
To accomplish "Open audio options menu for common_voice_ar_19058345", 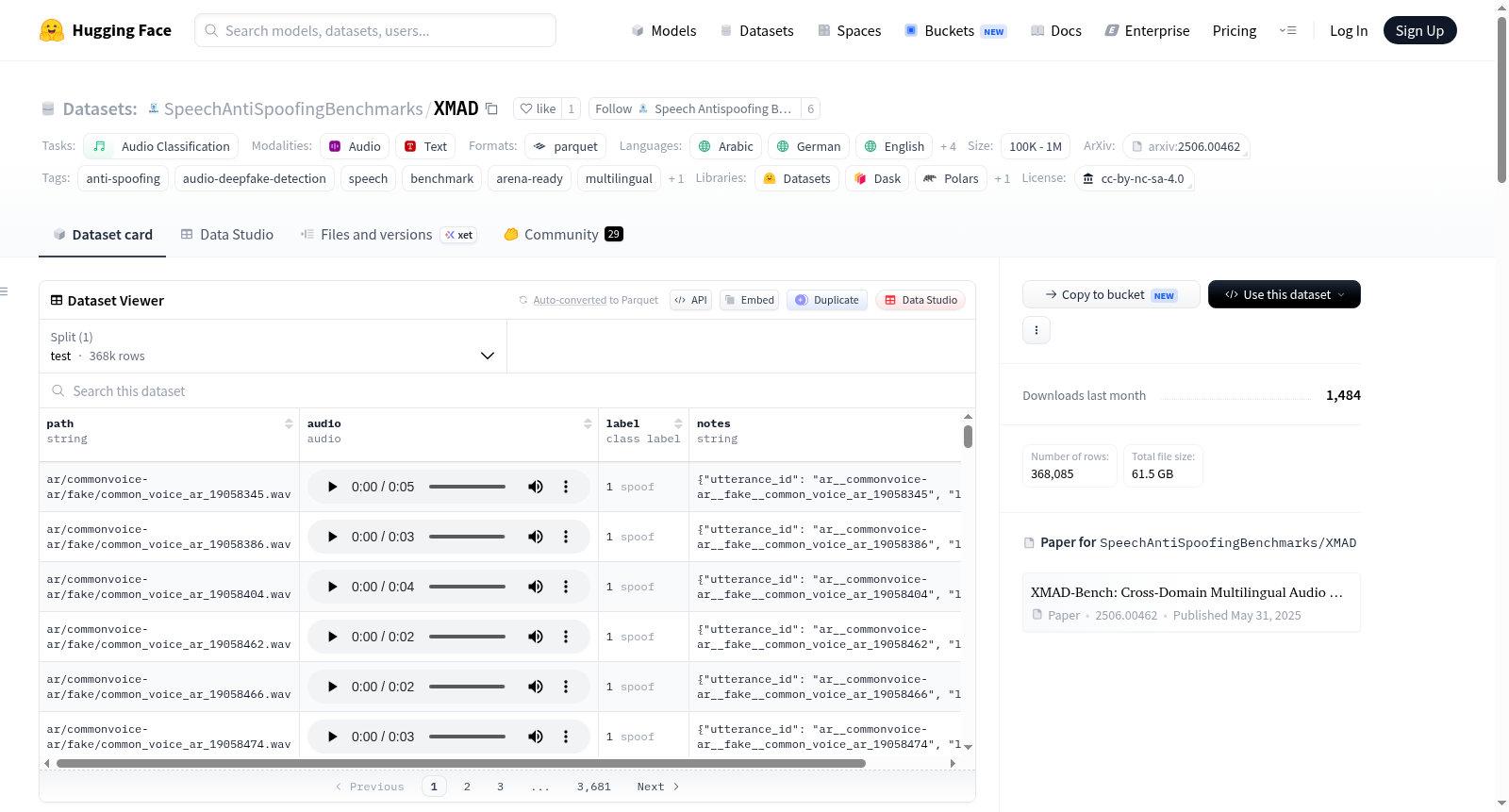I will pos(566,487).
